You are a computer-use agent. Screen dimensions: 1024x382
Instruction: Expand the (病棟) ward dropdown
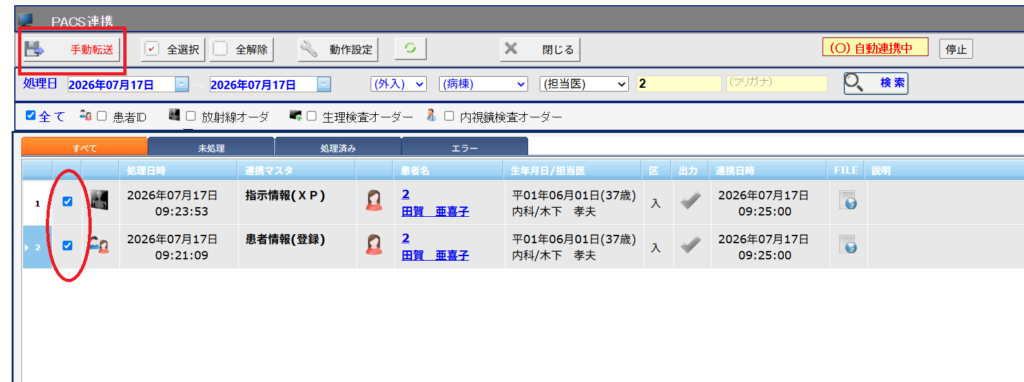click(x=483, y=84)
